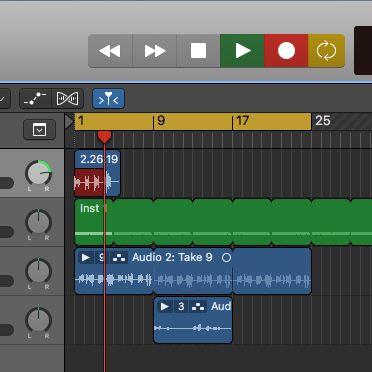This screenshot has height=372, width=372.
Task: Open the track header dropdown menu button
Action: [x=39, y=130]
